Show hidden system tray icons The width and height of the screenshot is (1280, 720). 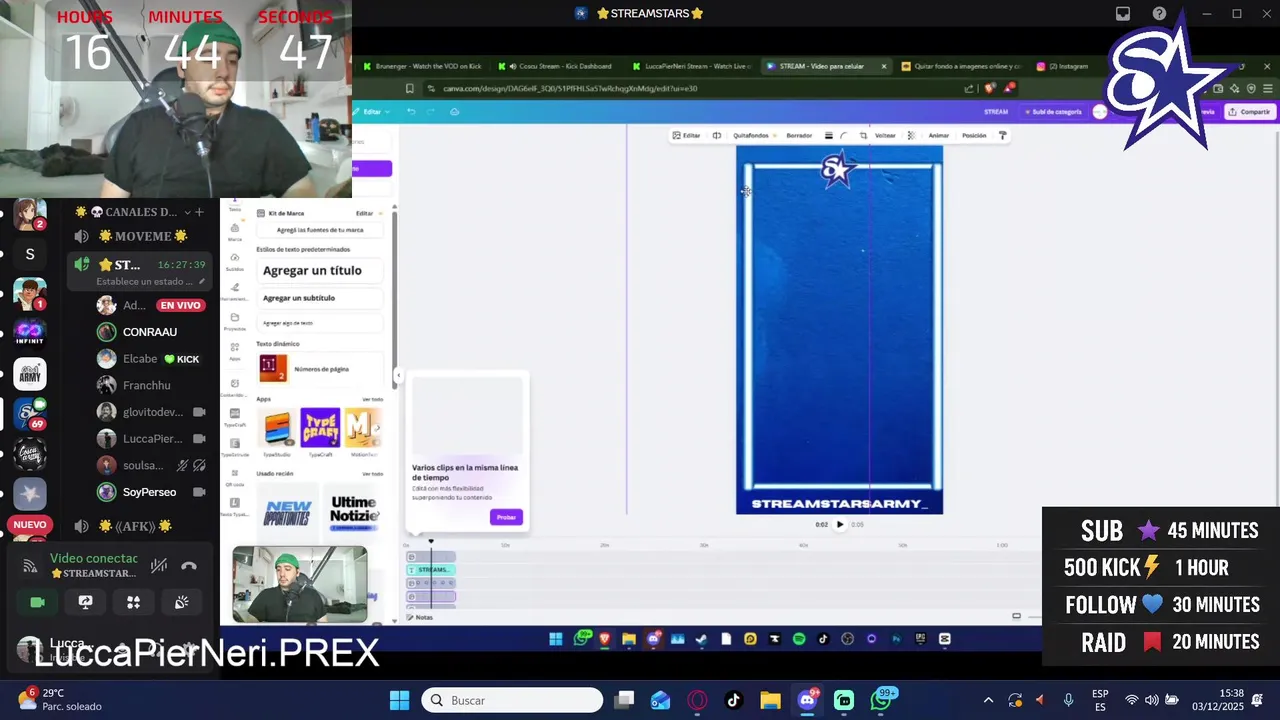pos(988,700)
